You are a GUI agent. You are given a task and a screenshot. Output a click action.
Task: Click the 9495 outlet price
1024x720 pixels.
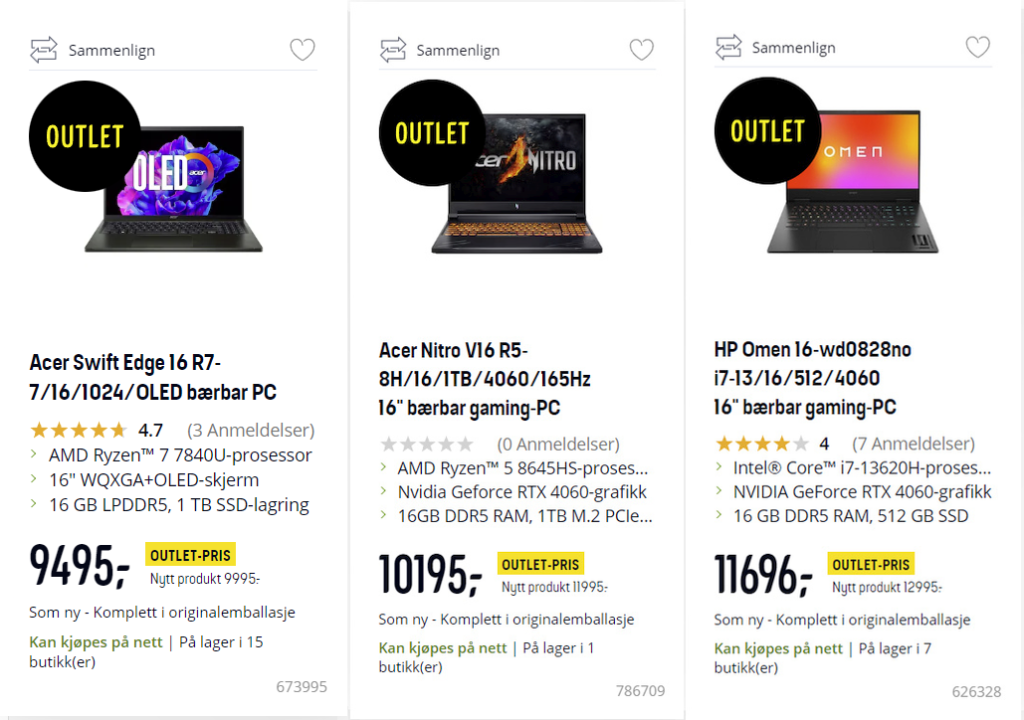click(x=80, y=565)
